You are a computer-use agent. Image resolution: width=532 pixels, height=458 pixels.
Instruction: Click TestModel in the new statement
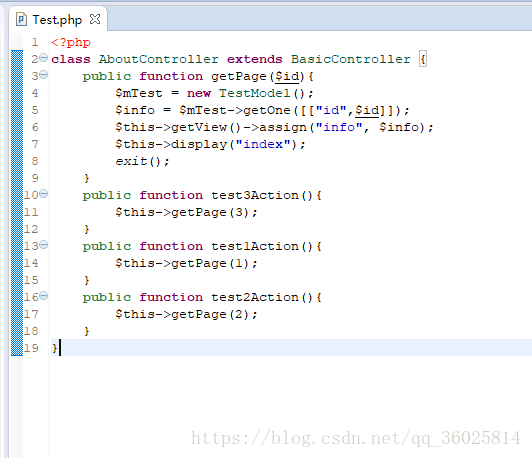click(254, 93)
